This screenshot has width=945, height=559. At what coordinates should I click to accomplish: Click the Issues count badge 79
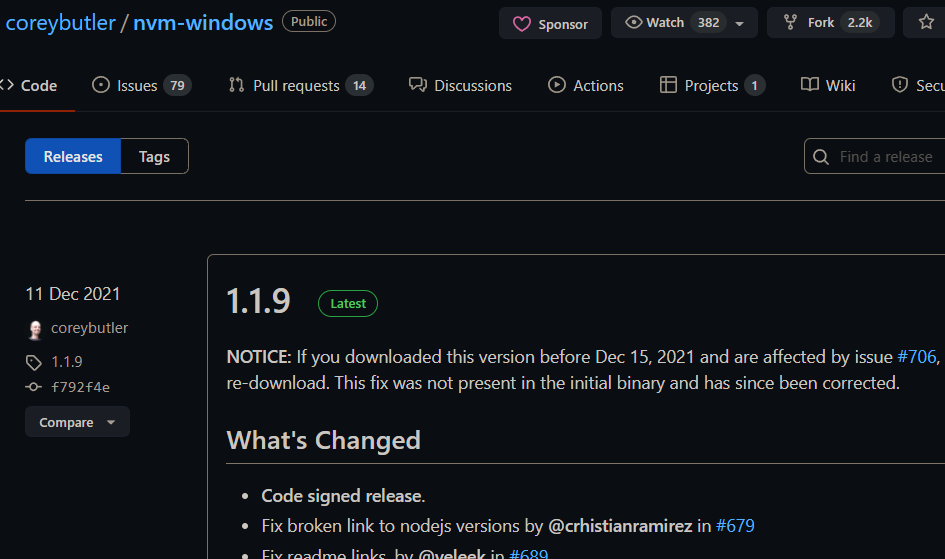tap(177, 86)
